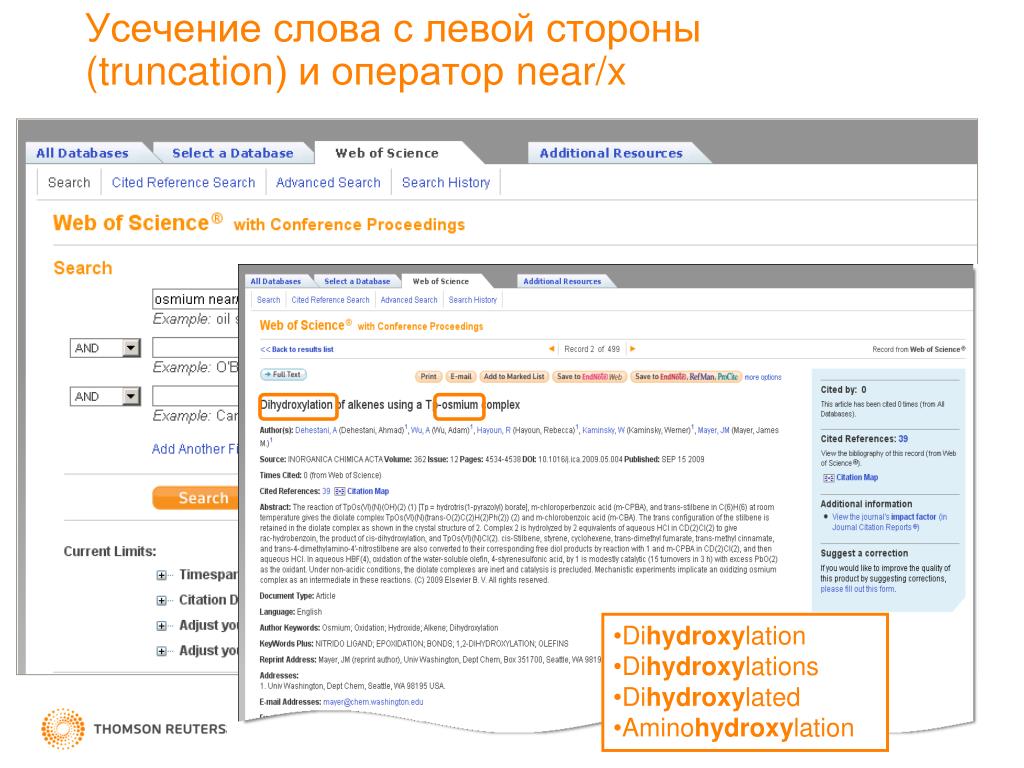
Task: Click 'please fill out this form' link
Action: coord(857,589)
